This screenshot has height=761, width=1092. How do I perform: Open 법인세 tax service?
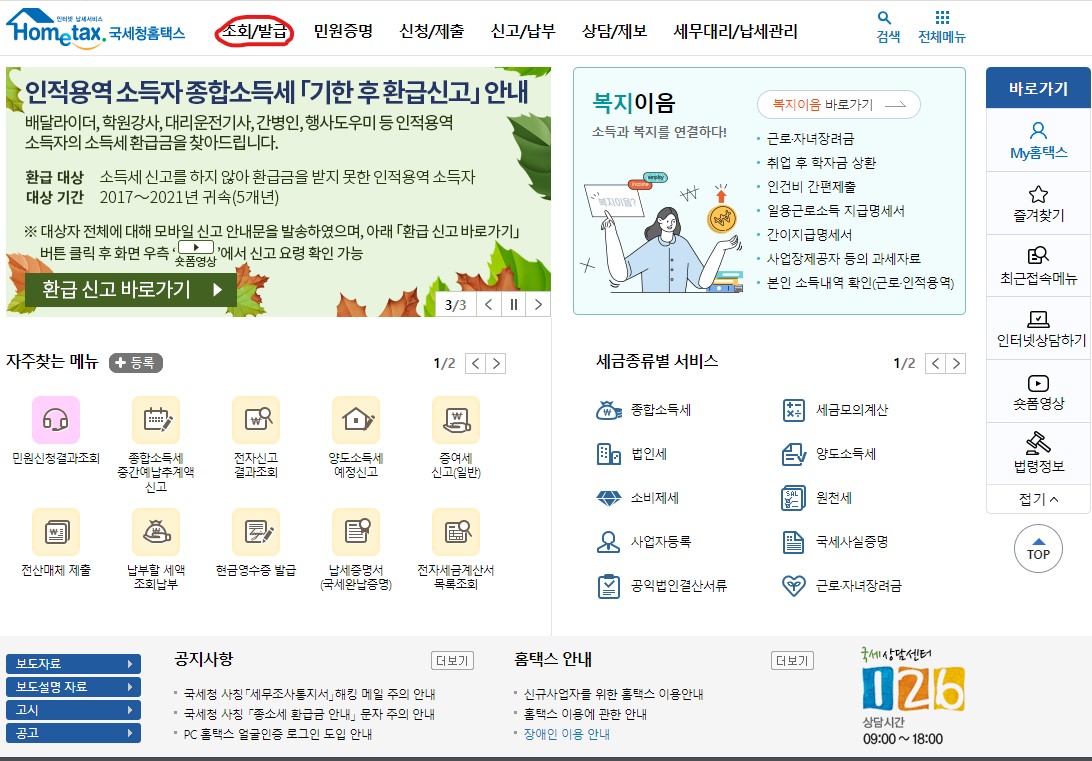click(632, 454)
